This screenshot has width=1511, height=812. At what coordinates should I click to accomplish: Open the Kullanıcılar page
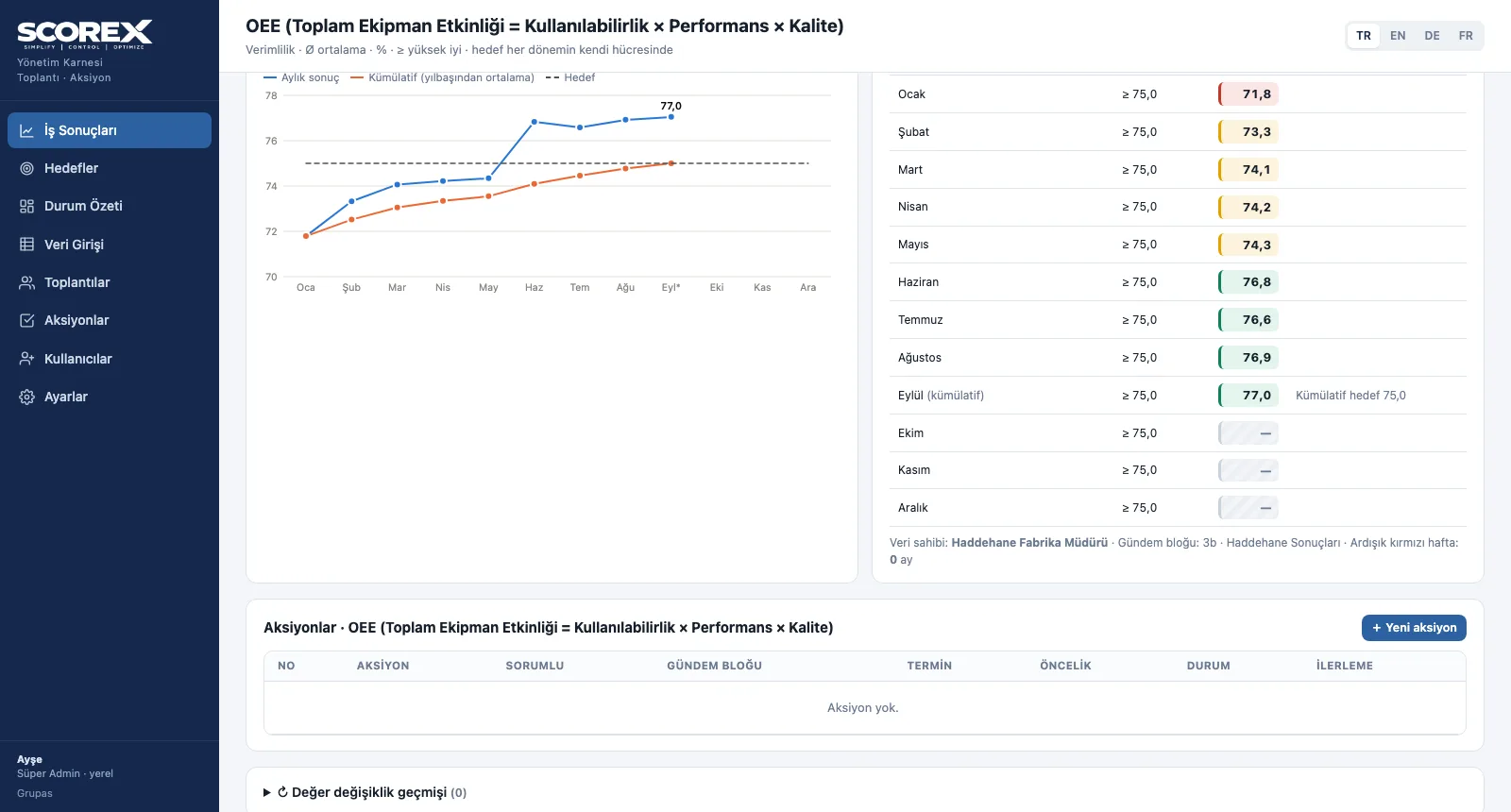tap(110, 359)
